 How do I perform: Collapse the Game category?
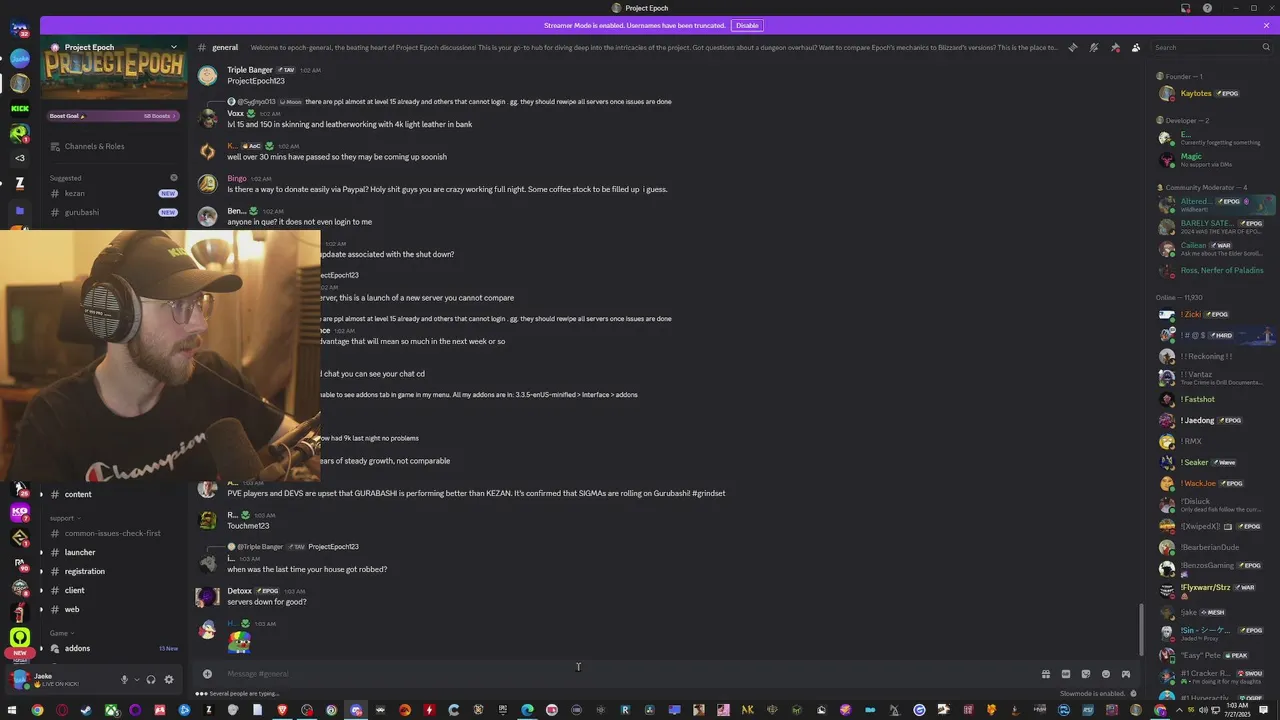(60, 633)
